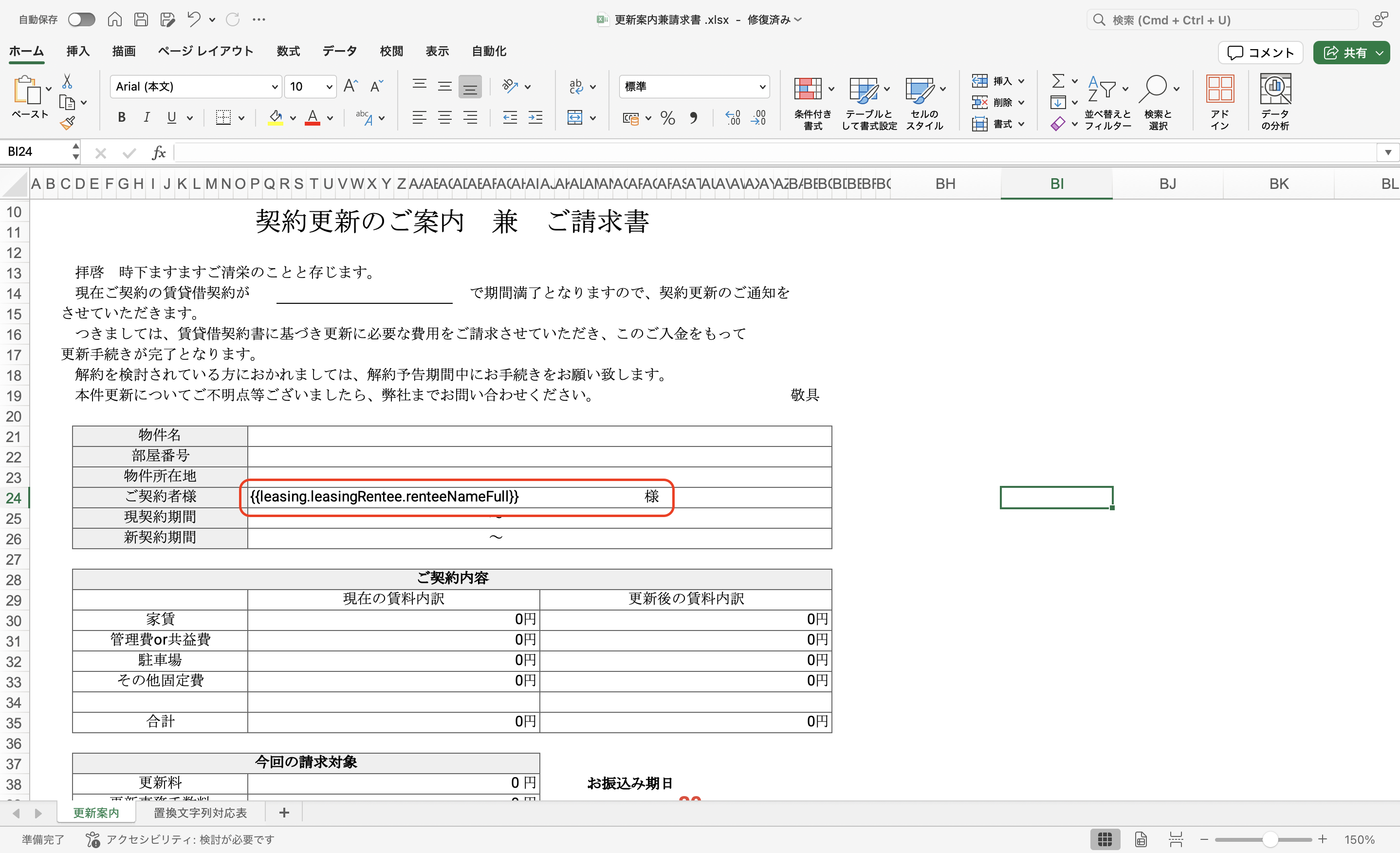This screenshot has width=1400, height=853.
Task: Open the 数式 ribbon tab
Action: coord(288,51)
